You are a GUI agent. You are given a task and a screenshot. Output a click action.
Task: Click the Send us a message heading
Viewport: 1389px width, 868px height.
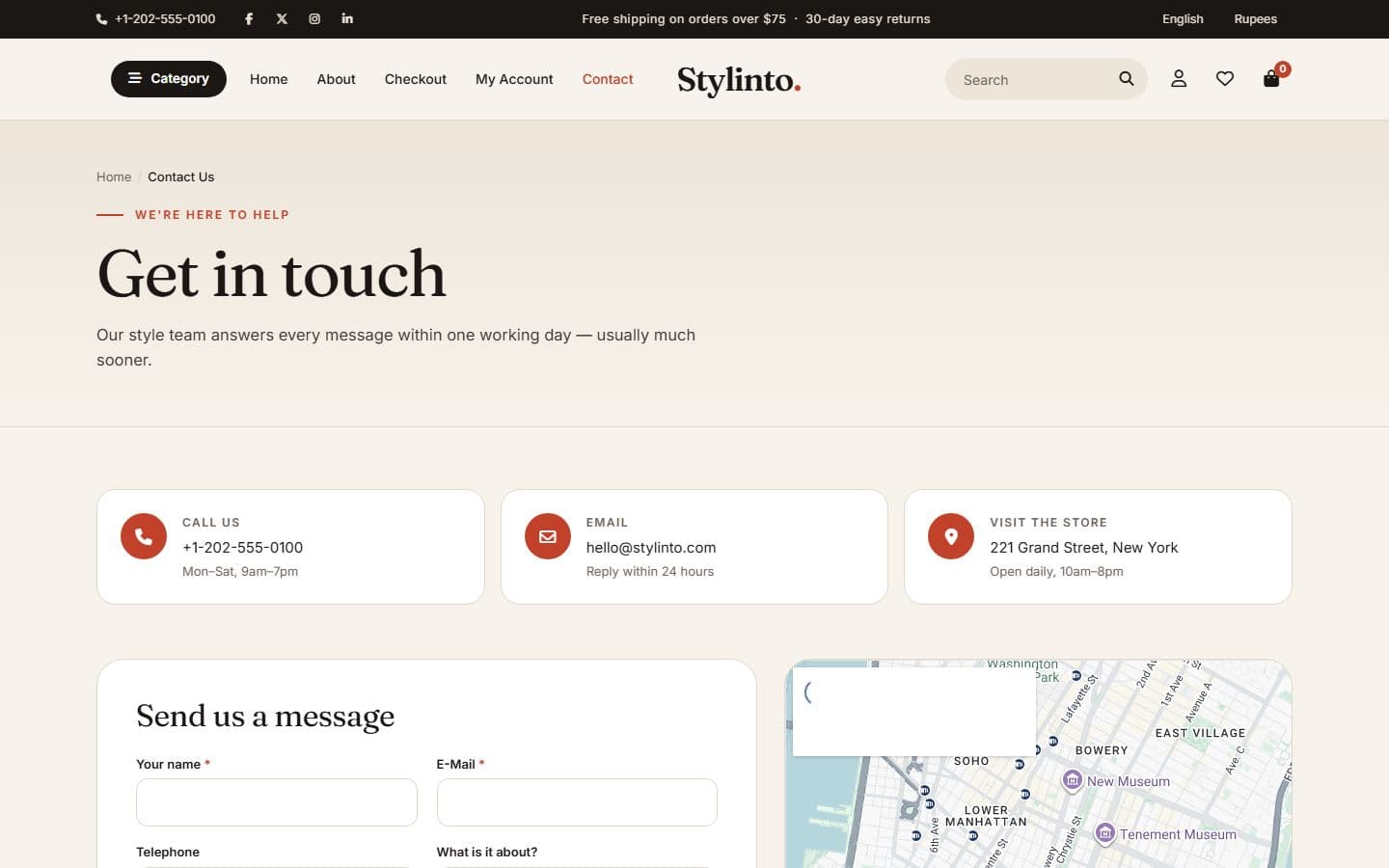coord(265,716)
